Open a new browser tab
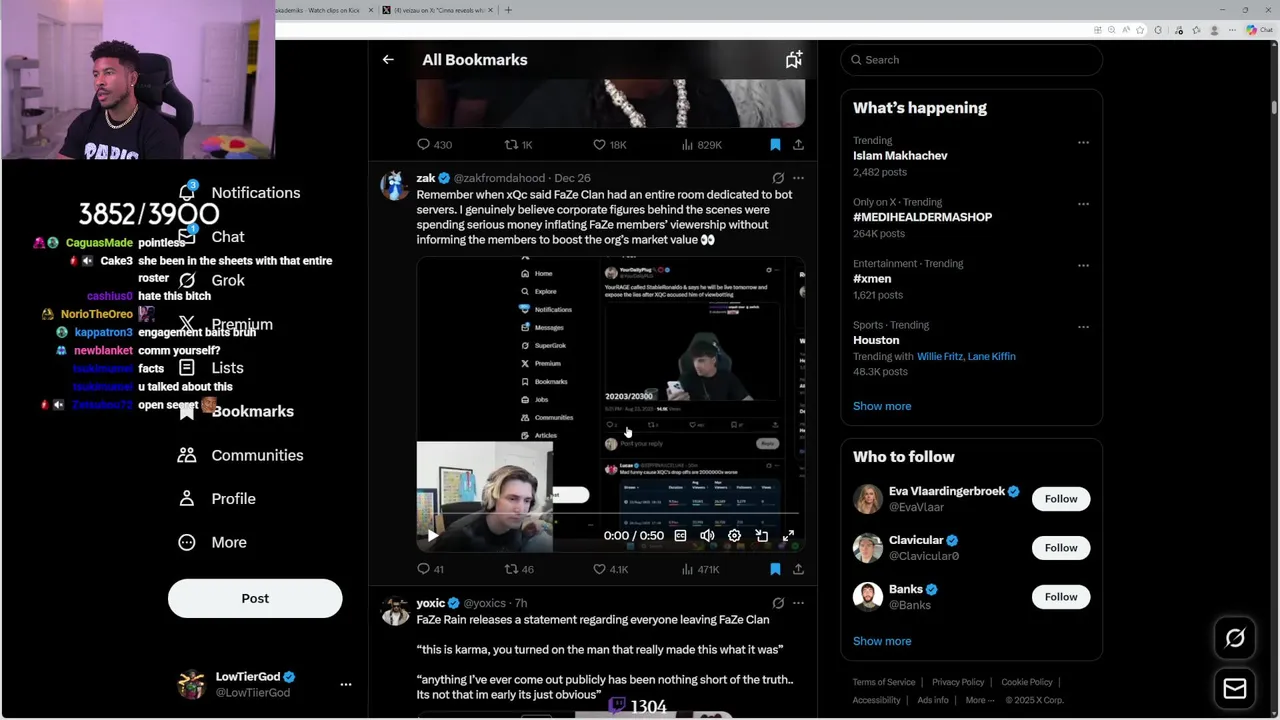This screenshot has height=720, width=1280. pyautogui.click(x=508, y=10)
